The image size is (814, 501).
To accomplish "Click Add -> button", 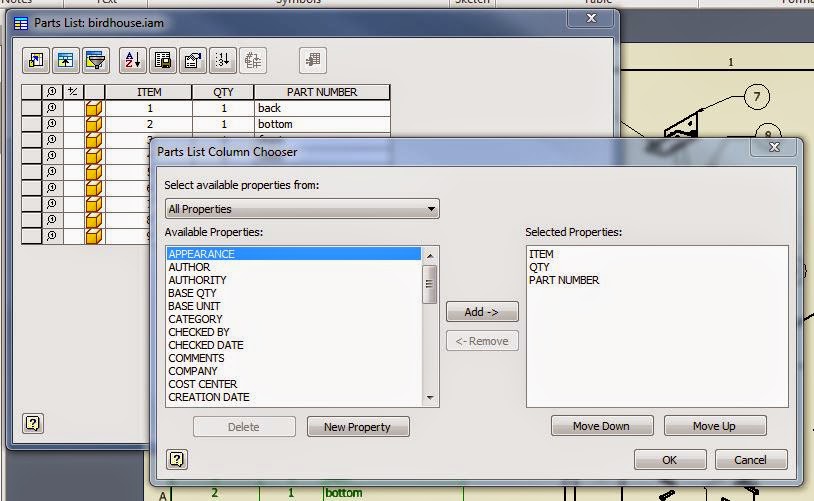I will tap(482, 312).
